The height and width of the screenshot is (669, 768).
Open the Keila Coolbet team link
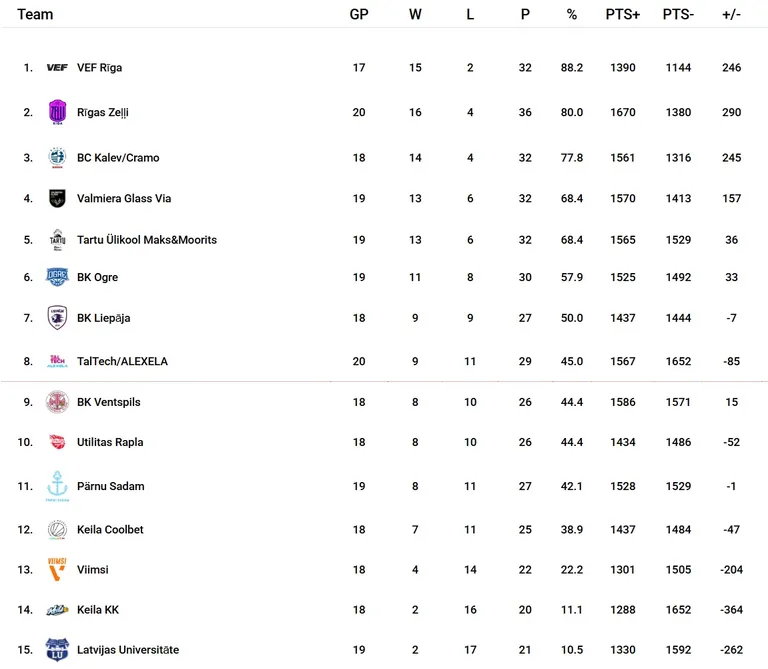[110, 529]
